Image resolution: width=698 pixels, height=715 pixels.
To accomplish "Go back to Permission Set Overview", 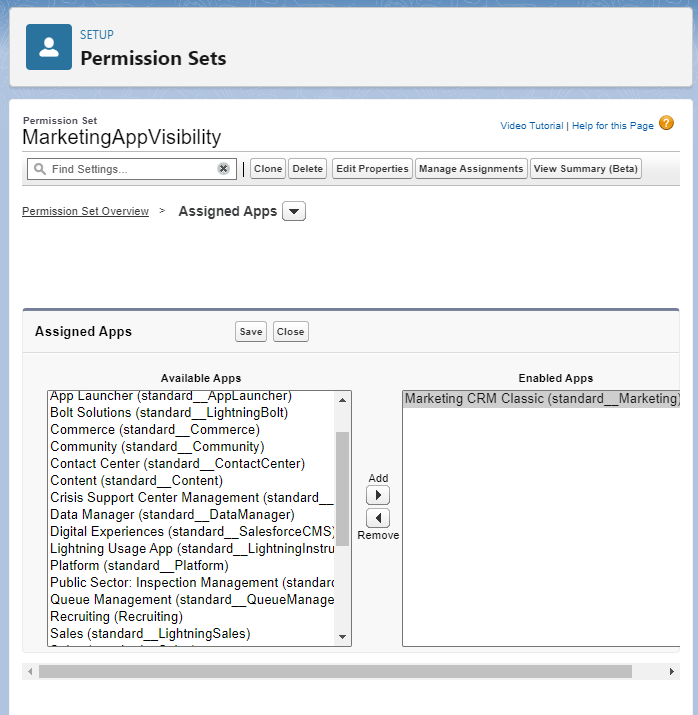I will pos(85,211).
